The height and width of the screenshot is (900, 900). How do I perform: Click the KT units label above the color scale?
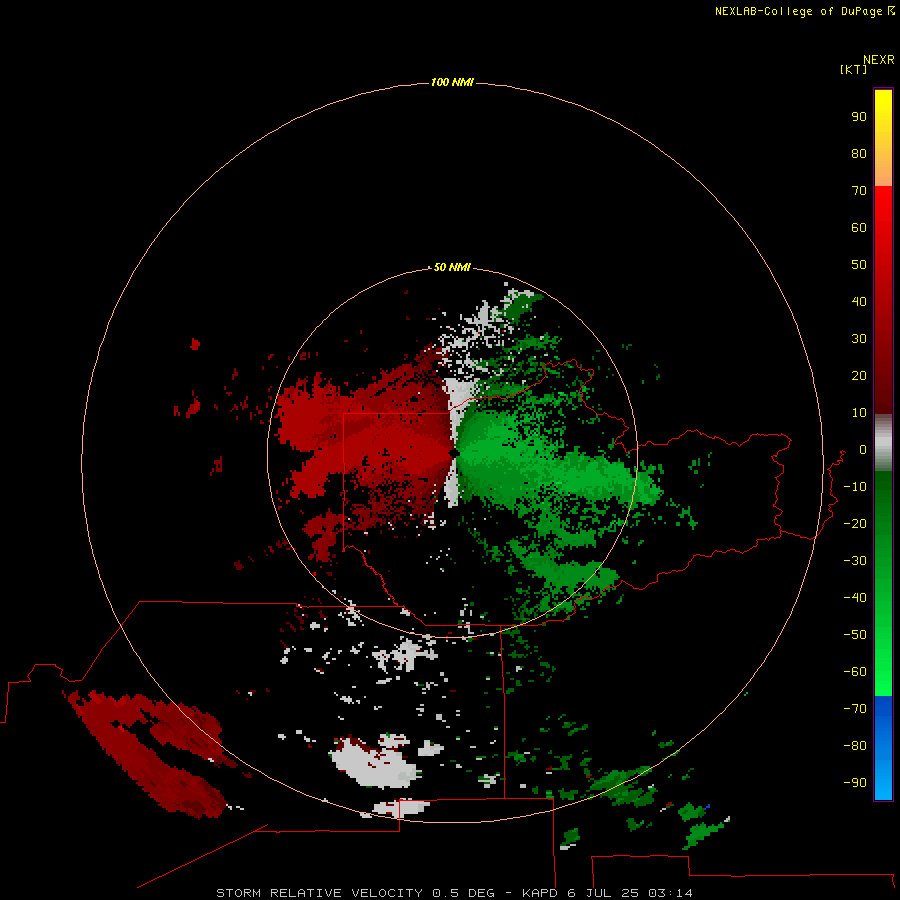(x=853, y=69)
